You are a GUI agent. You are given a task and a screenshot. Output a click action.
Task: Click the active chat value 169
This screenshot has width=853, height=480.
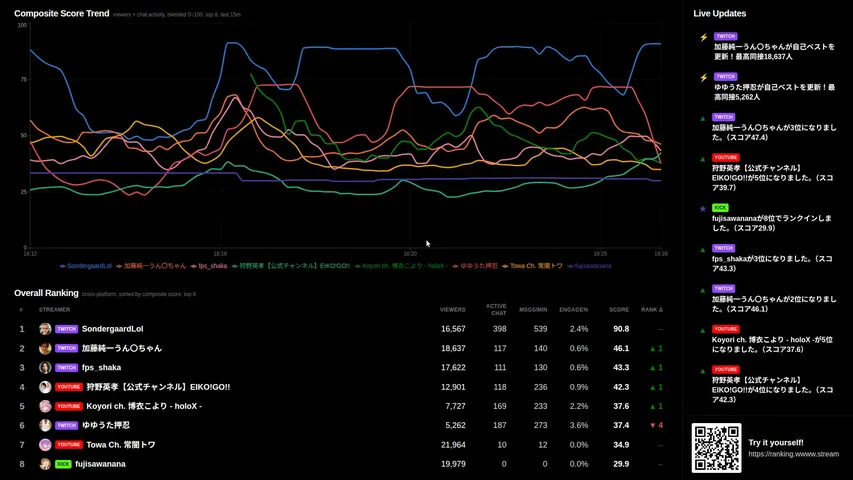[499, 406]
